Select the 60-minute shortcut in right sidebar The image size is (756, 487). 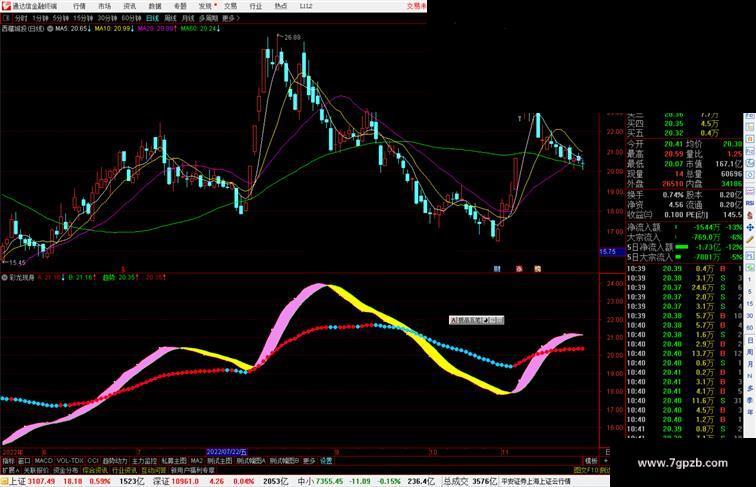point(750,328)
